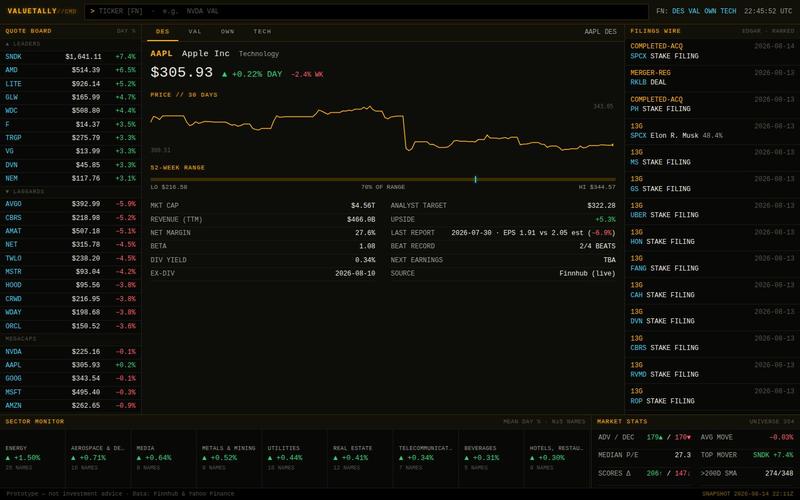Select AVGO in laggards list
The height and width of the screenshot is (500, 800).
click(71, 204)
